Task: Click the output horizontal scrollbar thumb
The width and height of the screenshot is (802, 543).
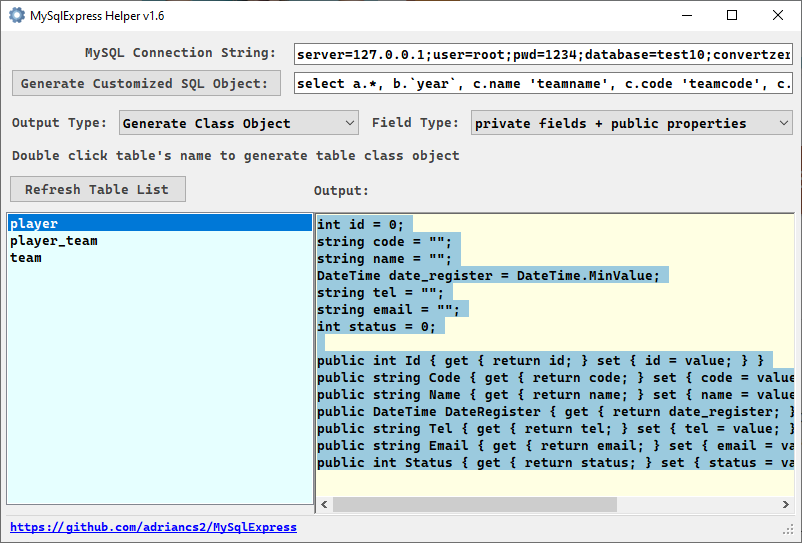Action: (x=475, y=505)
